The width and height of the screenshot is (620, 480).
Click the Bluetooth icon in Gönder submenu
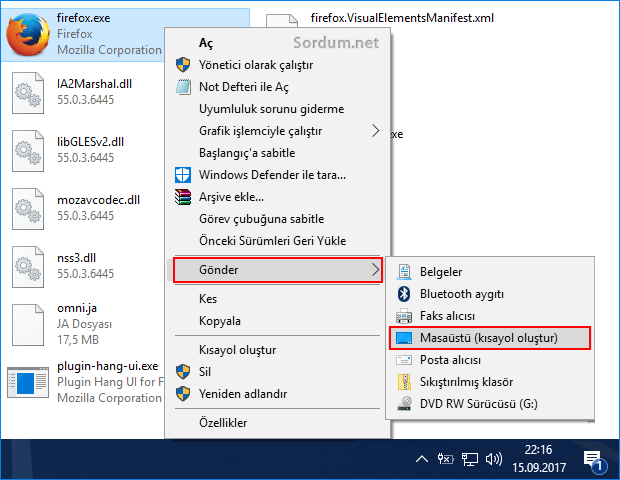[x=404, y=294]
